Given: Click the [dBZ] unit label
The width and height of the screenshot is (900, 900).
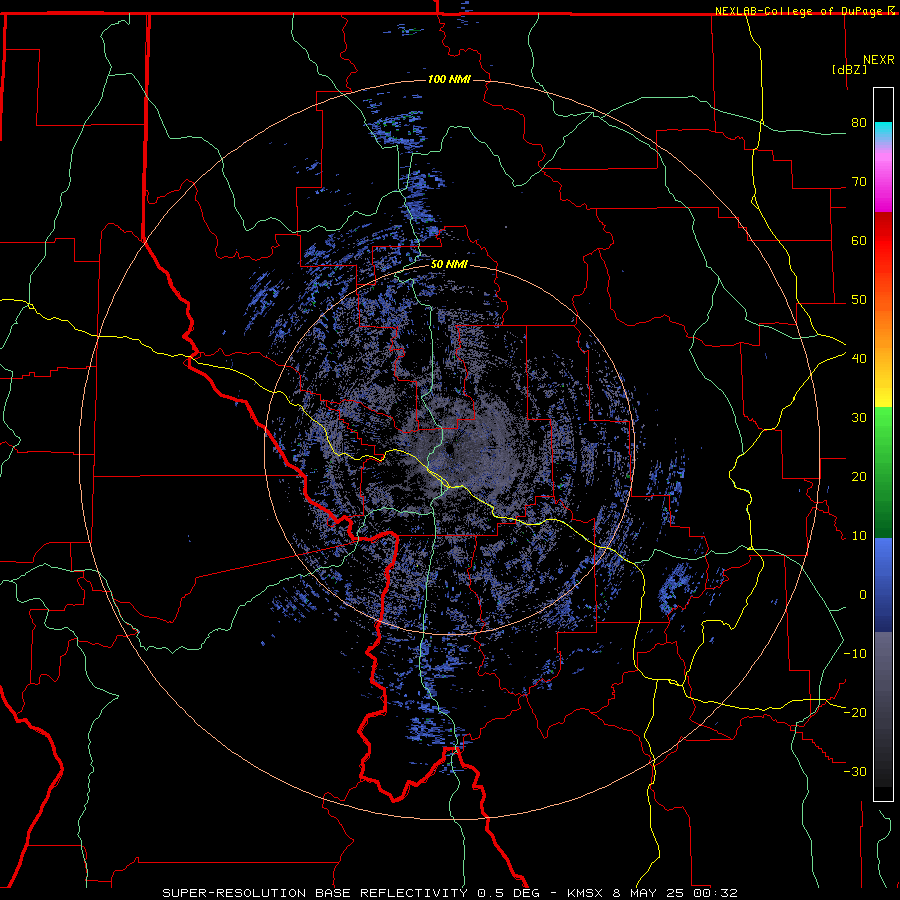Looking at the screenshot, I should [849, 69].
